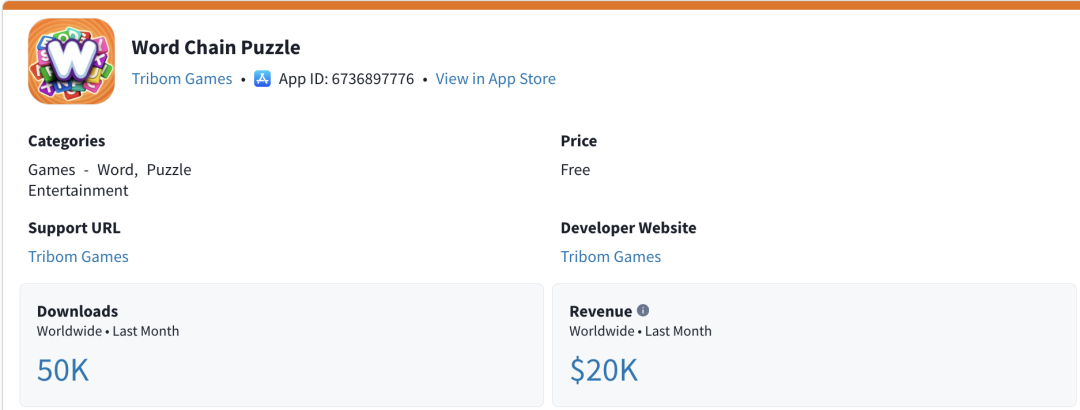
Task: Click the Games - Word, Puzzle category text
Action: tap(110, 170)
